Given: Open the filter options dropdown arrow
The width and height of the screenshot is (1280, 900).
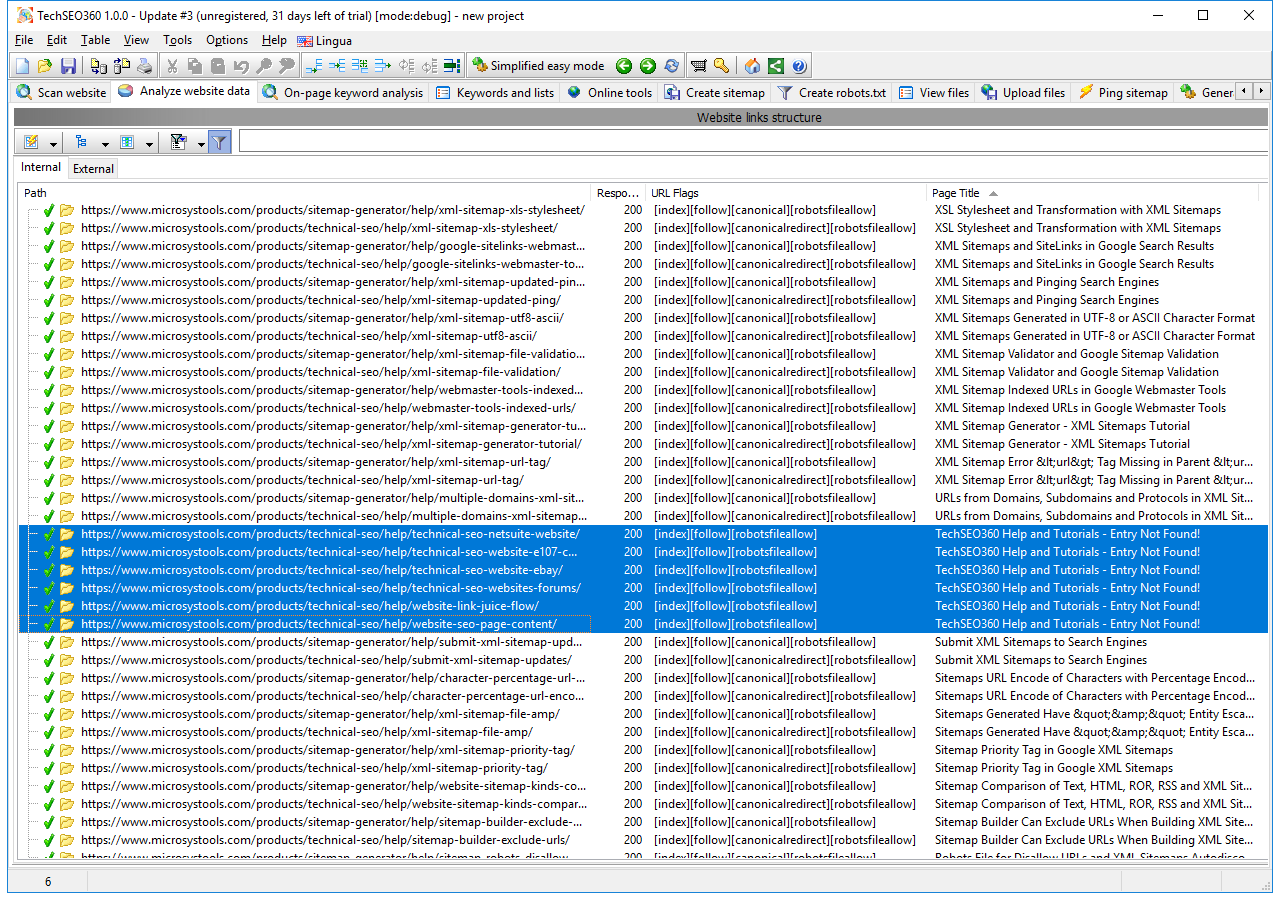Looking at the screenshot, I should coord(200,144).
